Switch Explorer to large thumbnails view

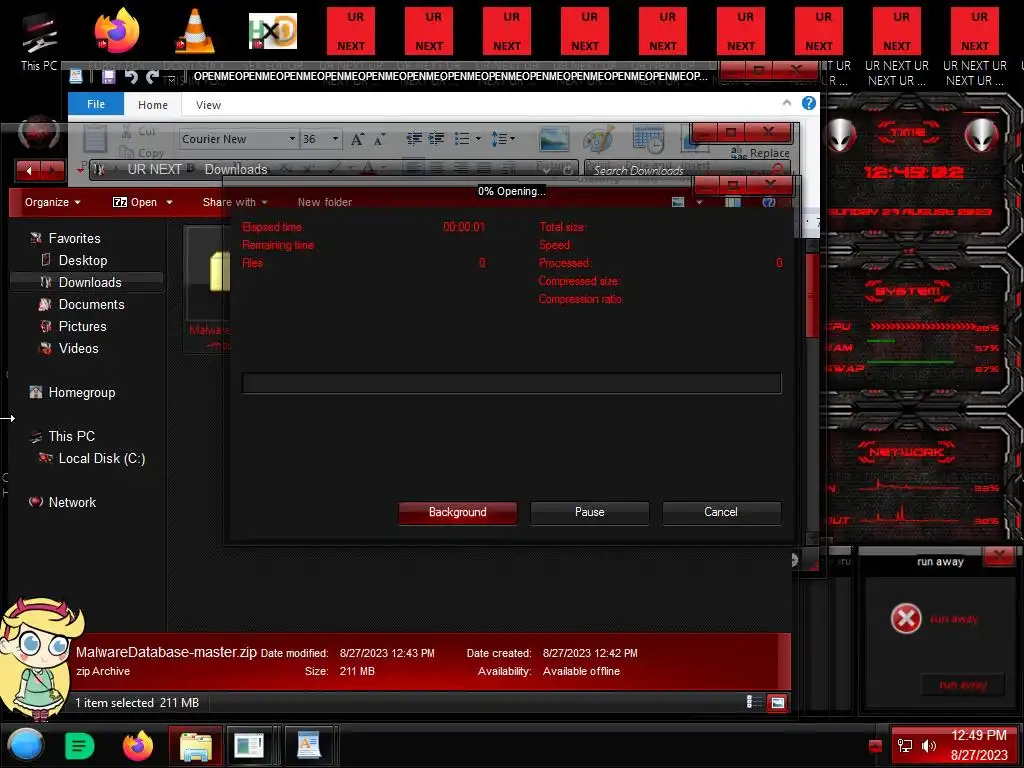[778, 702]
